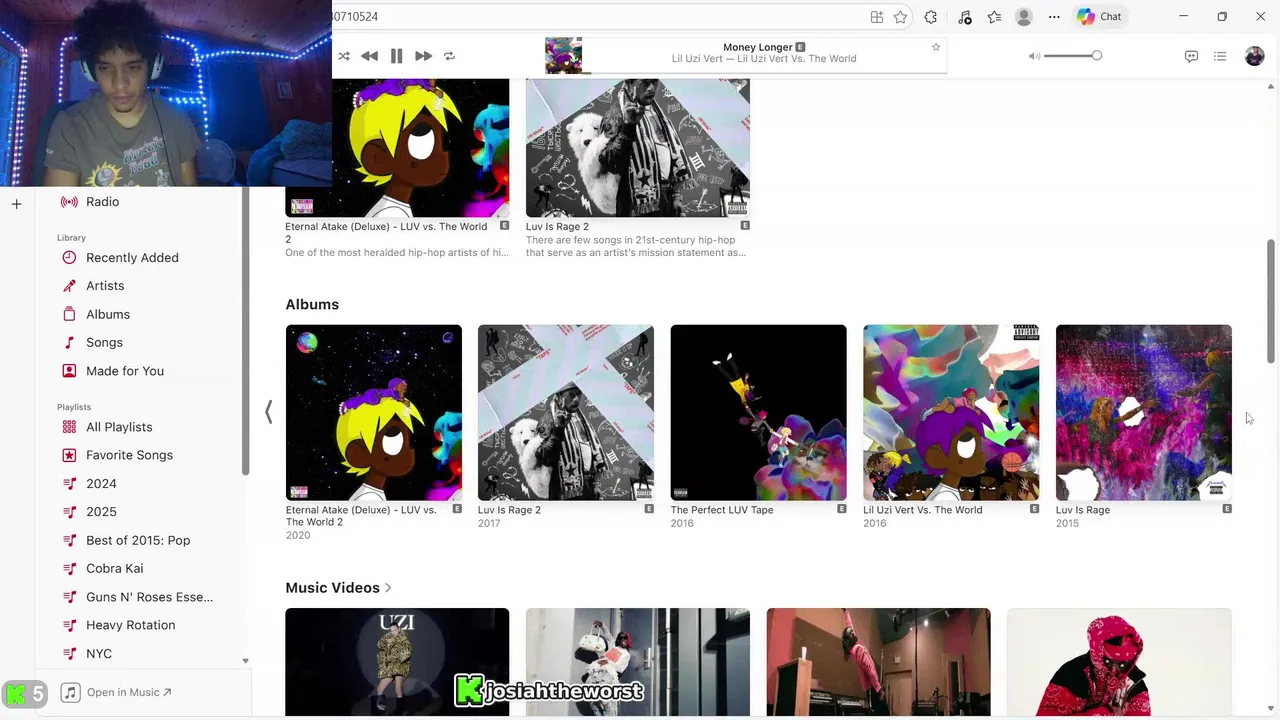This screenshot has height=720, width=1280.
Task: Open the Favorite Songs playlist
Action: (129, 455)
